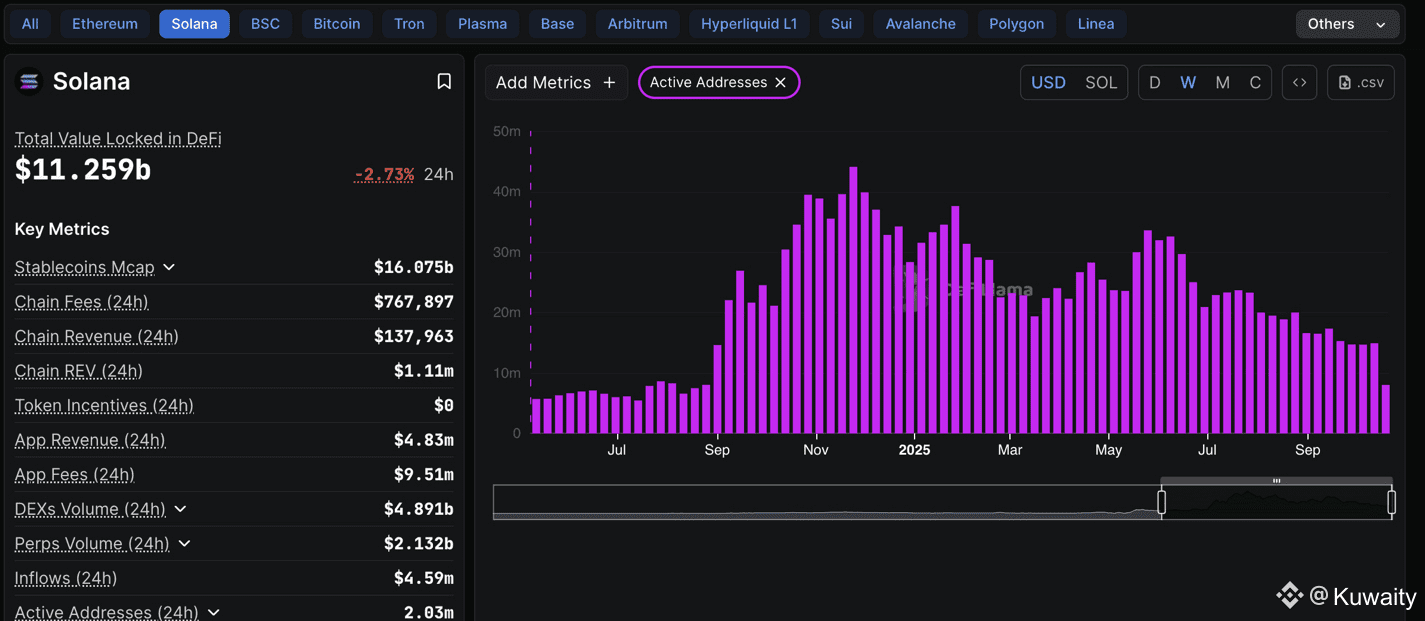
Task: Click the embed chart code icon
Action: (1299, 83)
